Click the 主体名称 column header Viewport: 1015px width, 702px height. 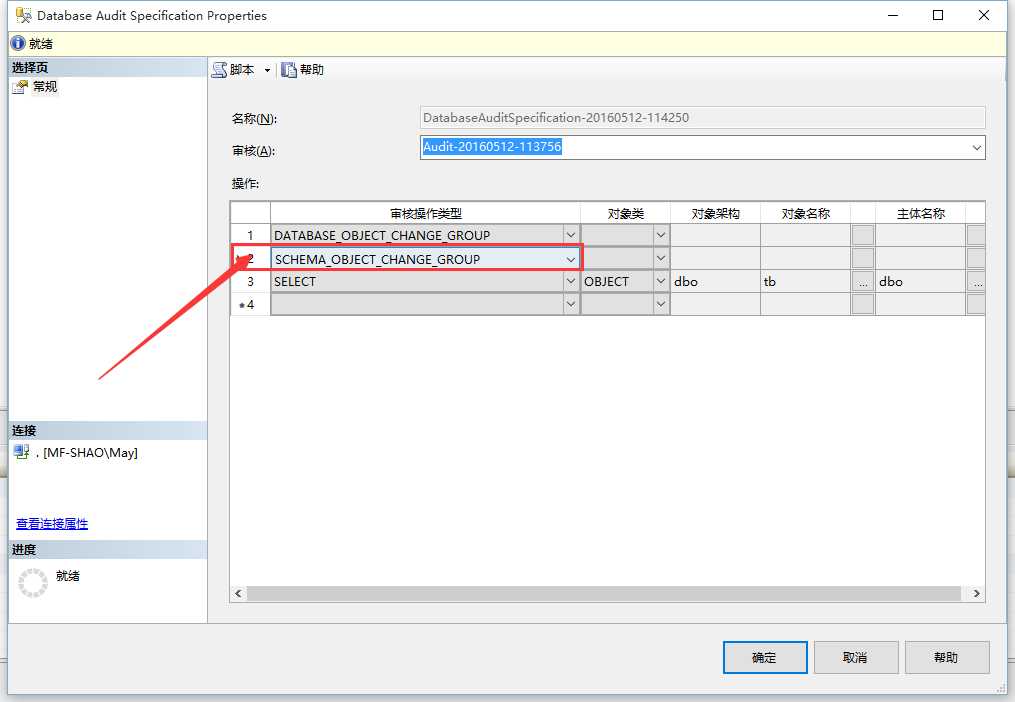pyautogui.click(x=920, y=213)
